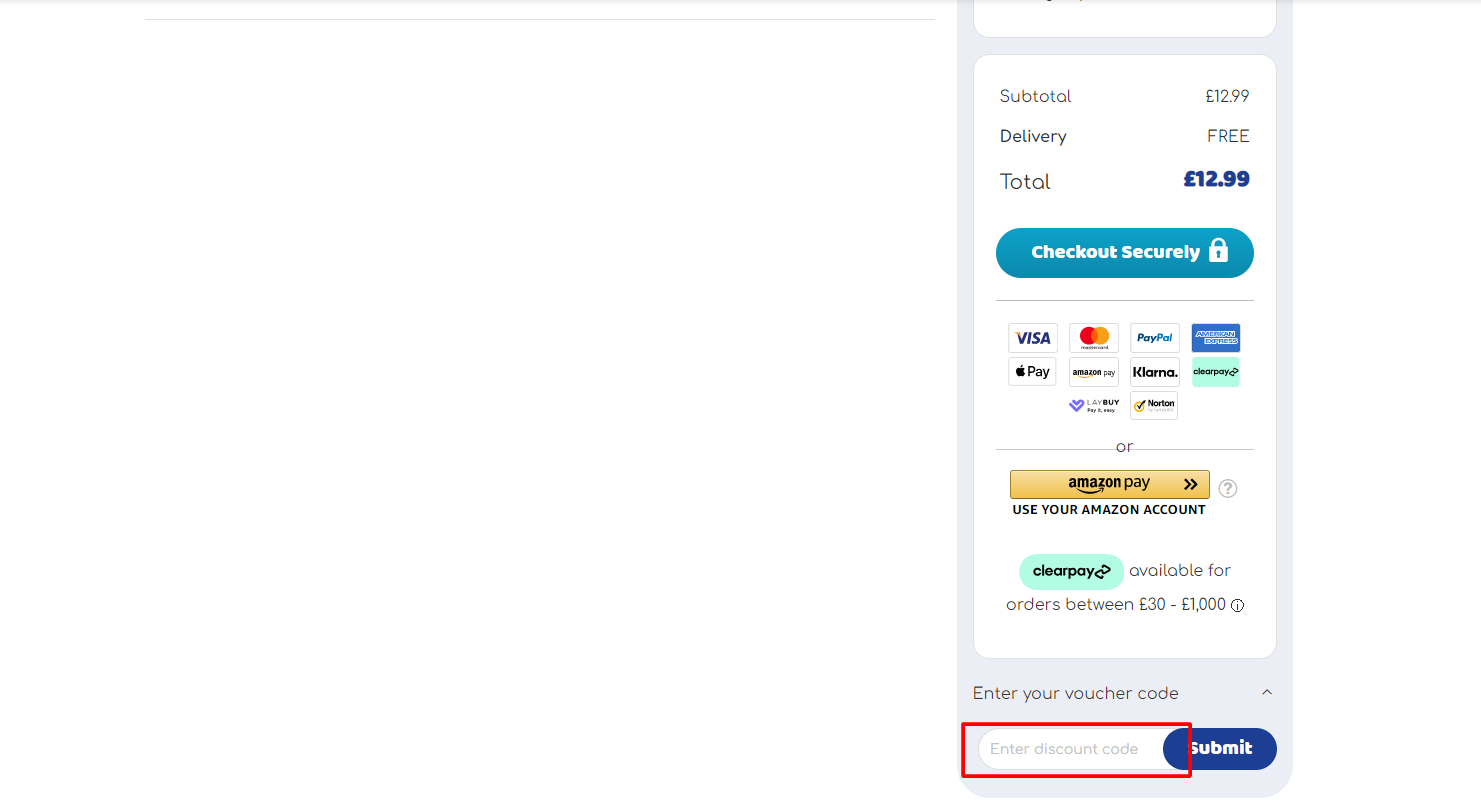Click the Clearpay payment icon
The width and height of the screenshot is (1481, 811).
1215,371
